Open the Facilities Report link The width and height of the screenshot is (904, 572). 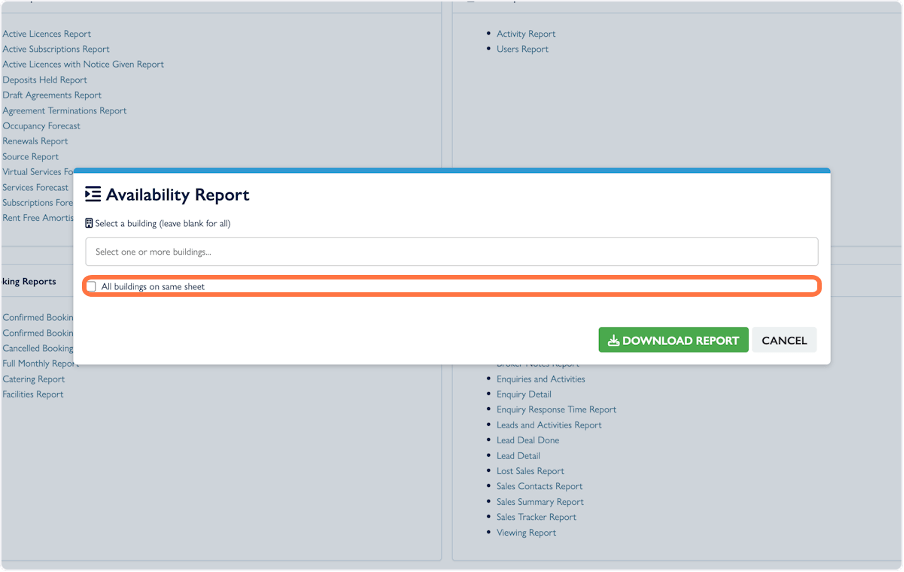click(33, 394)
